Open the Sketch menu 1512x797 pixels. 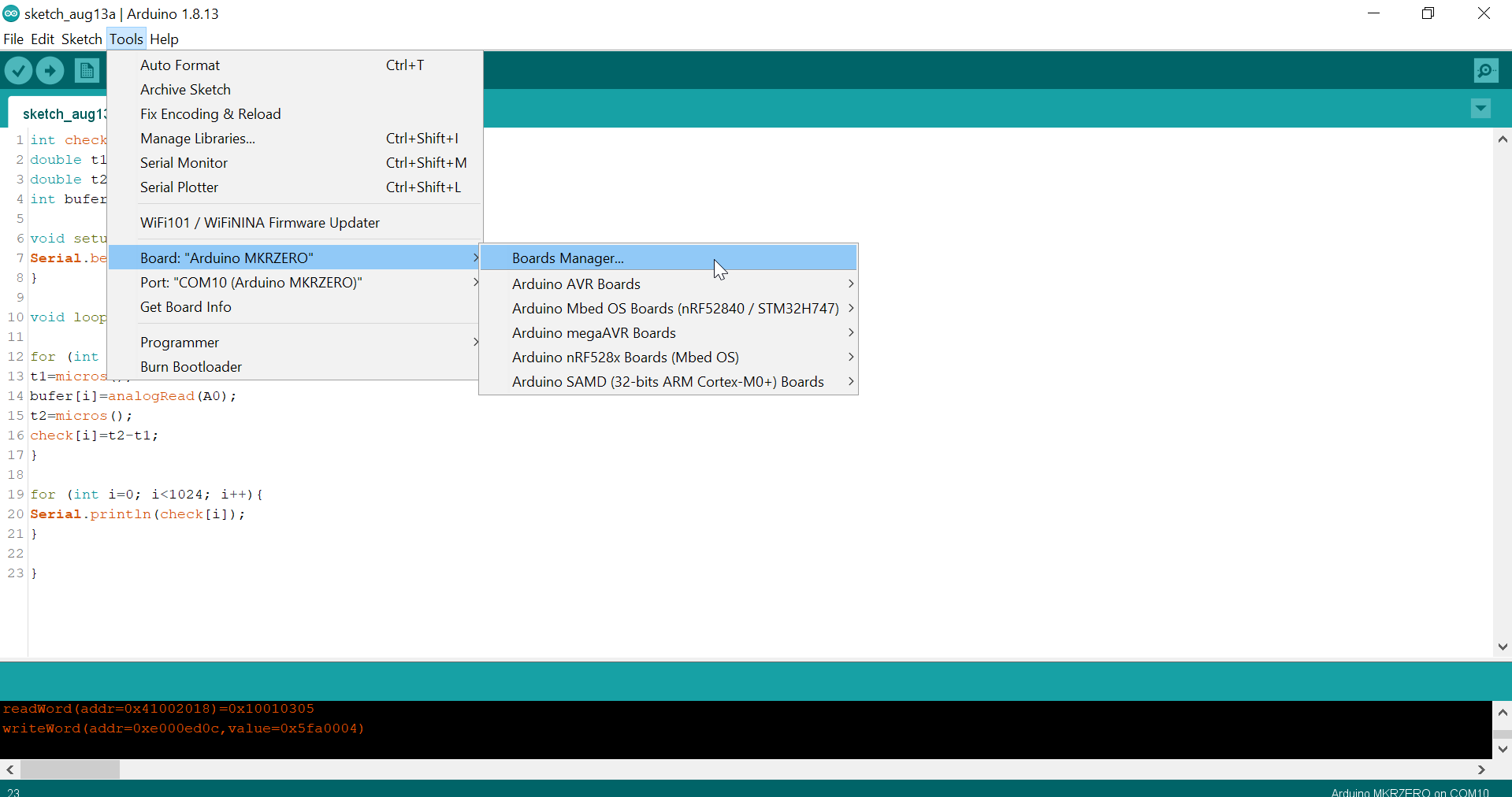point(82,39)
